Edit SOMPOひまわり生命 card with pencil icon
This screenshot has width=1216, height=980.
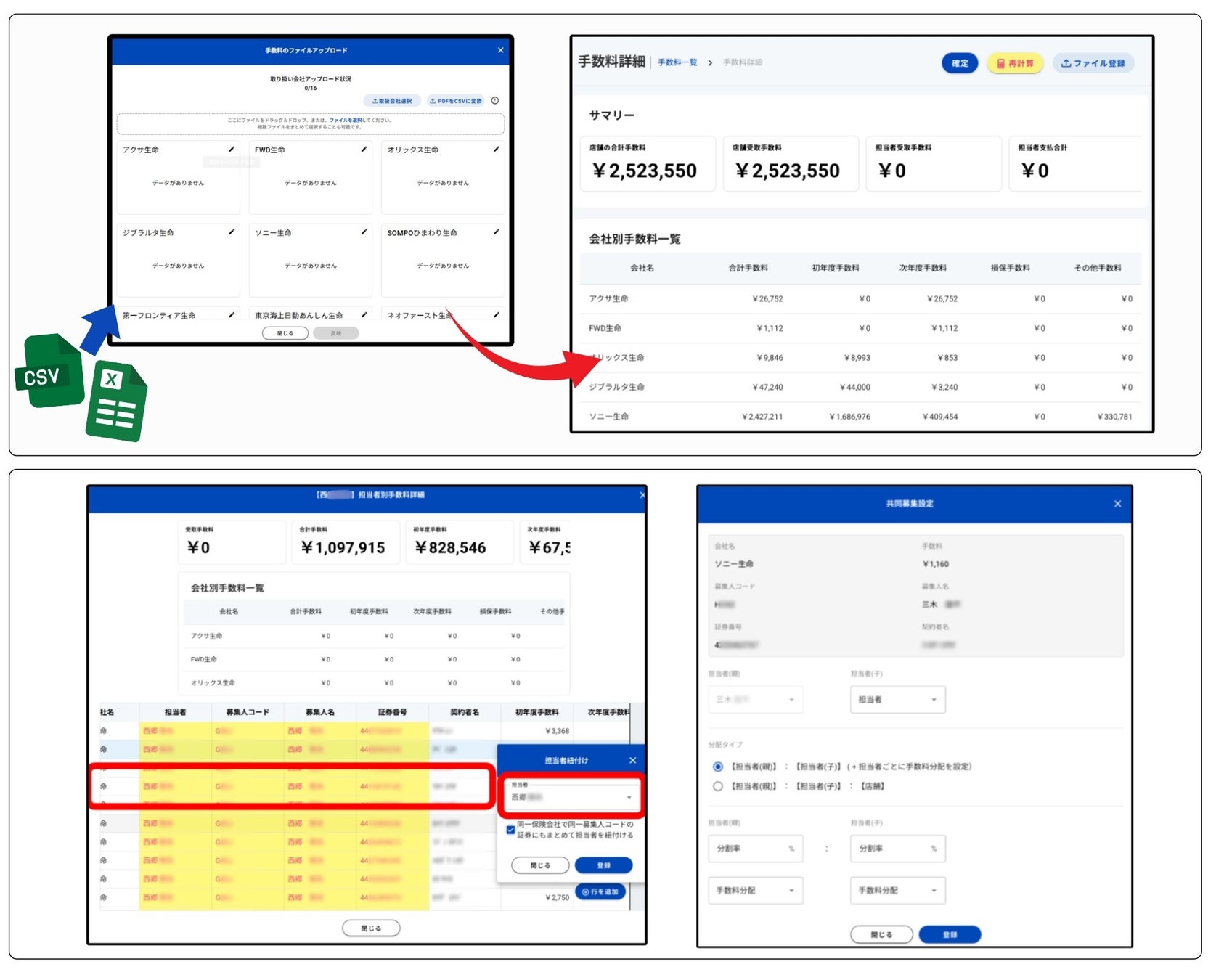(496, 232)
